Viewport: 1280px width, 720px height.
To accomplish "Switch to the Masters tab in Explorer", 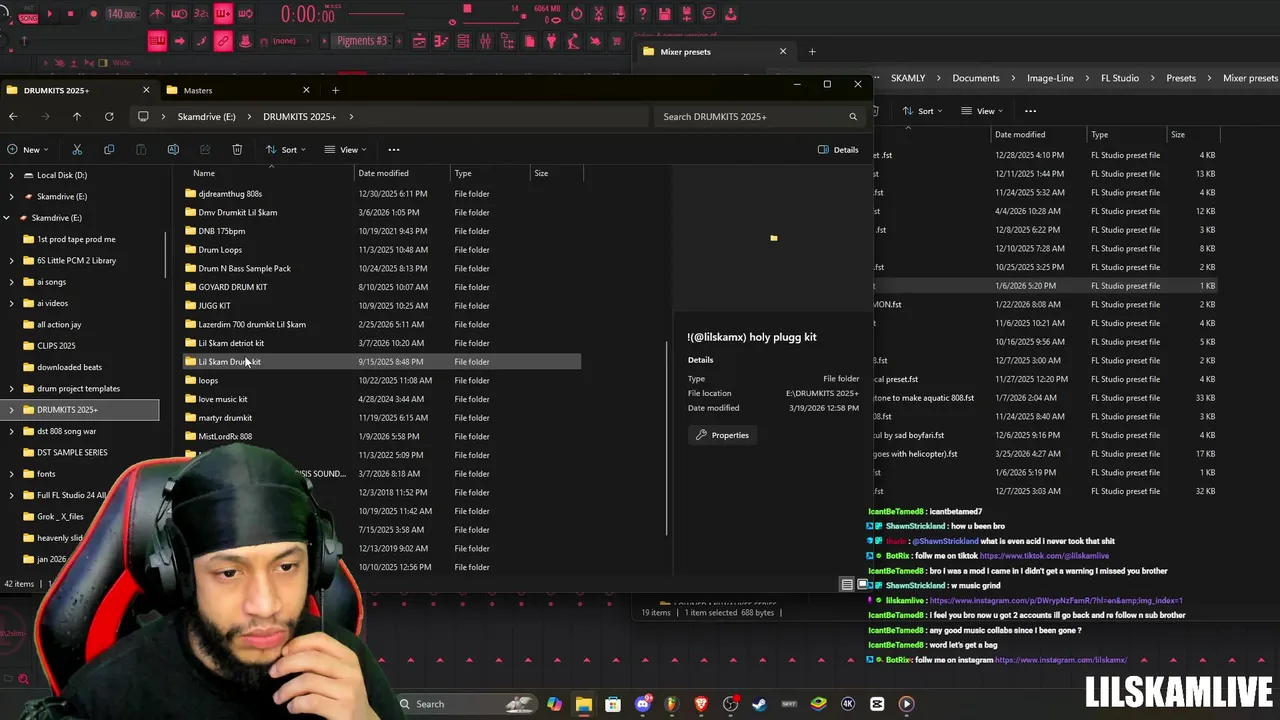I will coord(236,90).
